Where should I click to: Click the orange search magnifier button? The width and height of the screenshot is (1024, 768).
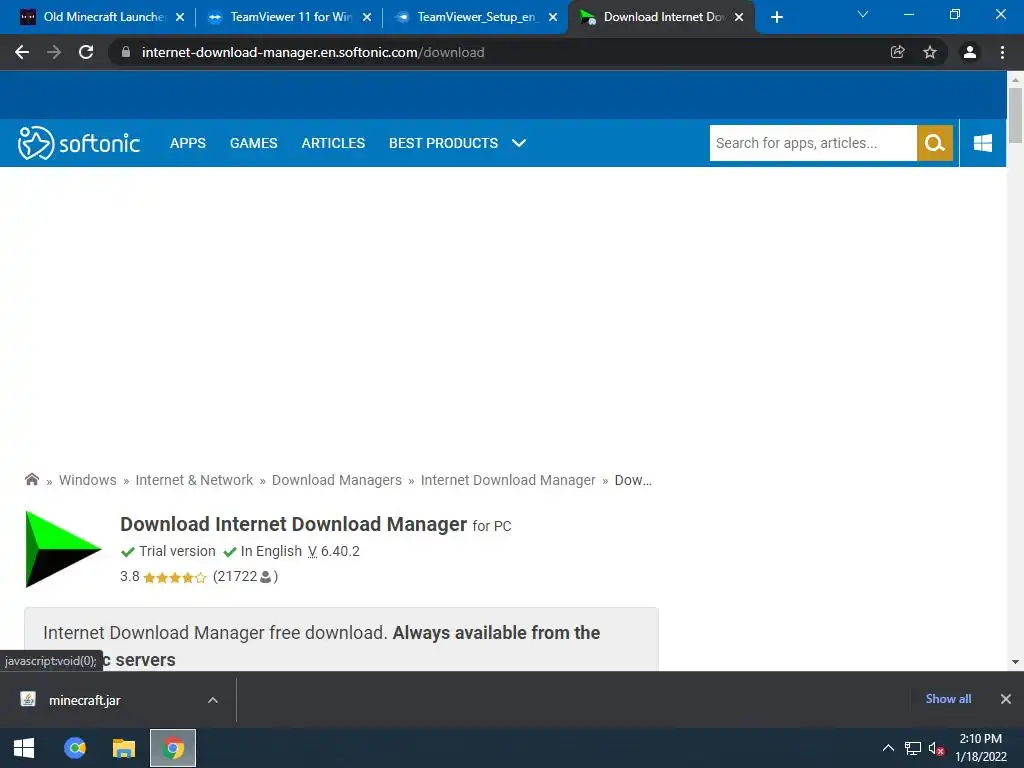click(935, 143)
